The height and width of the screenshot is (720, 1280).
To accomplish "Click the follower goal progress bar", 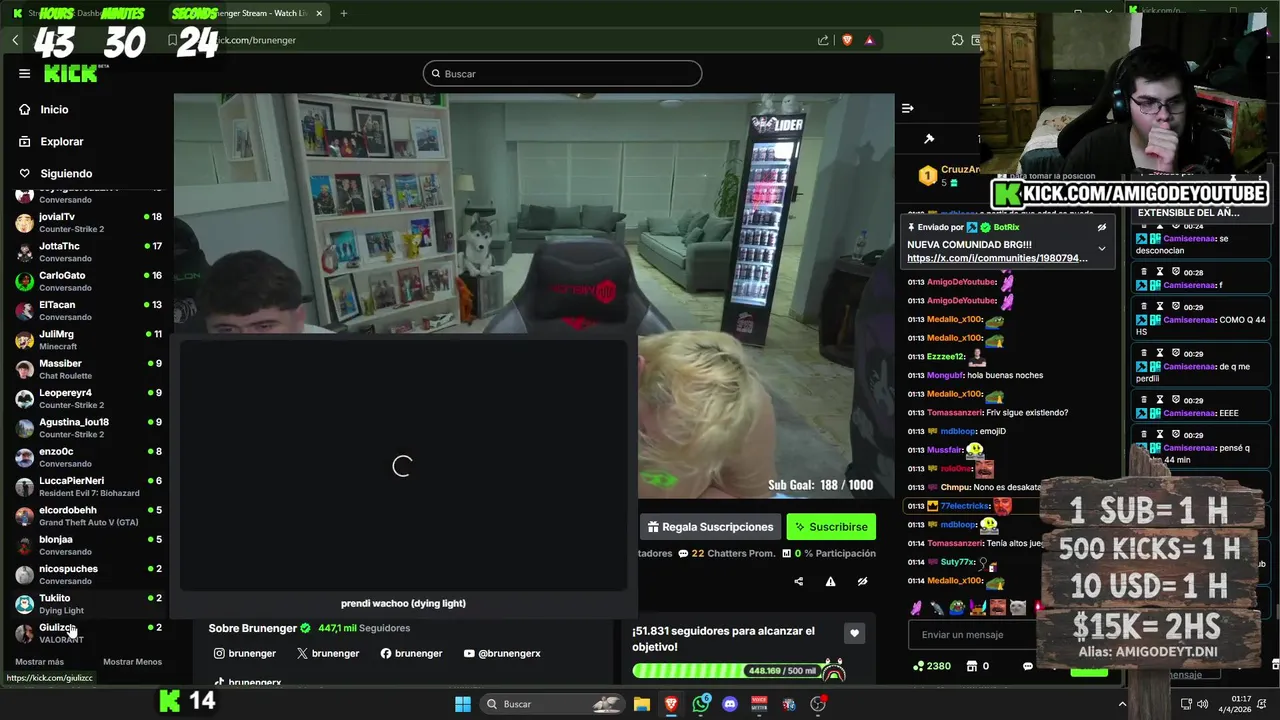I will coord(739,671).
